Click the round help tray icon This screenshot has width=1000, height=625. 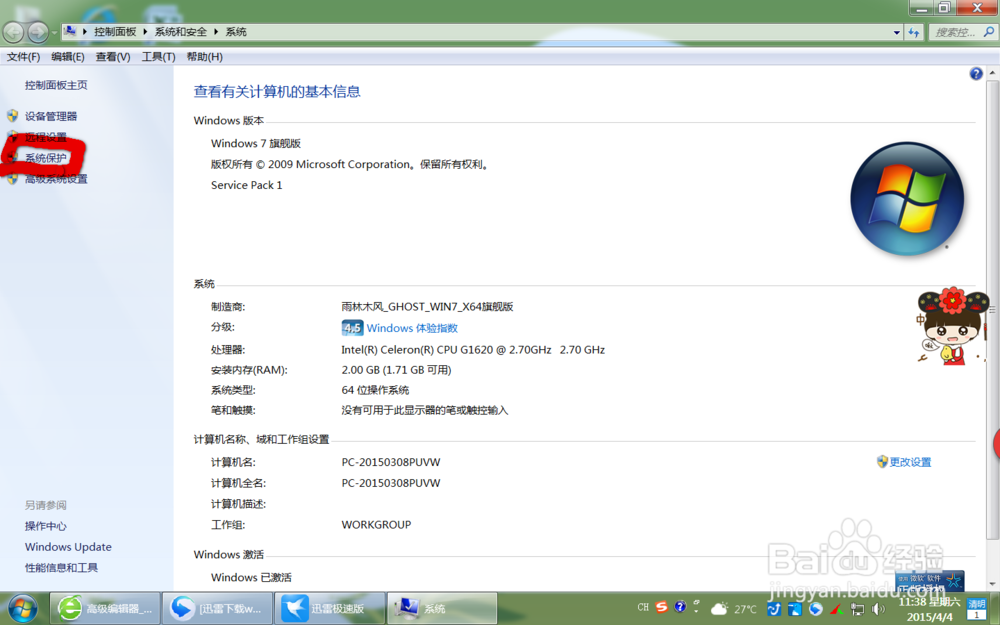pyautogui.click(x=680, y=607)
